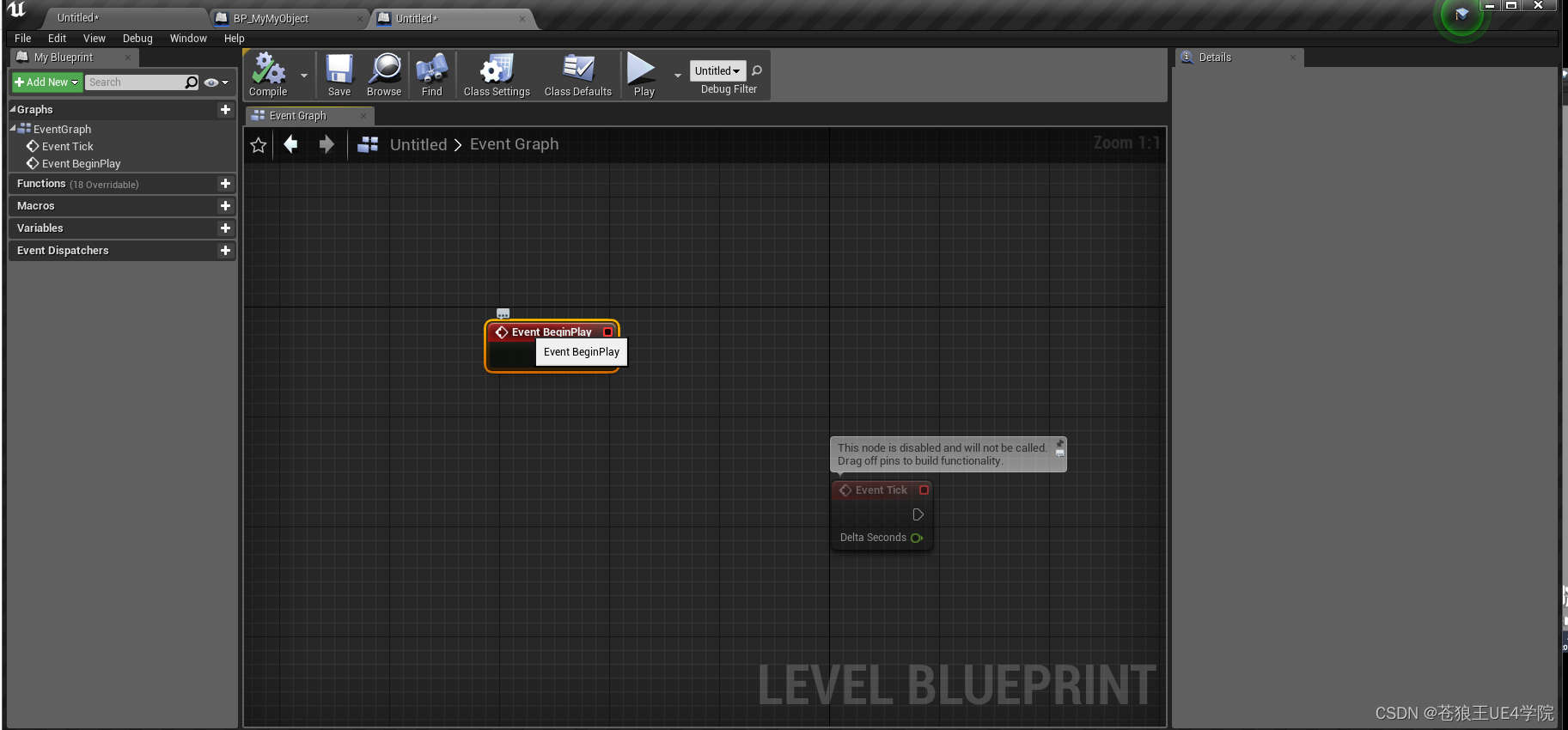Click Event Tick red delegate pin
Image resolution: width=1568 pixels, height=730 pixels.
tap(924, 490)
